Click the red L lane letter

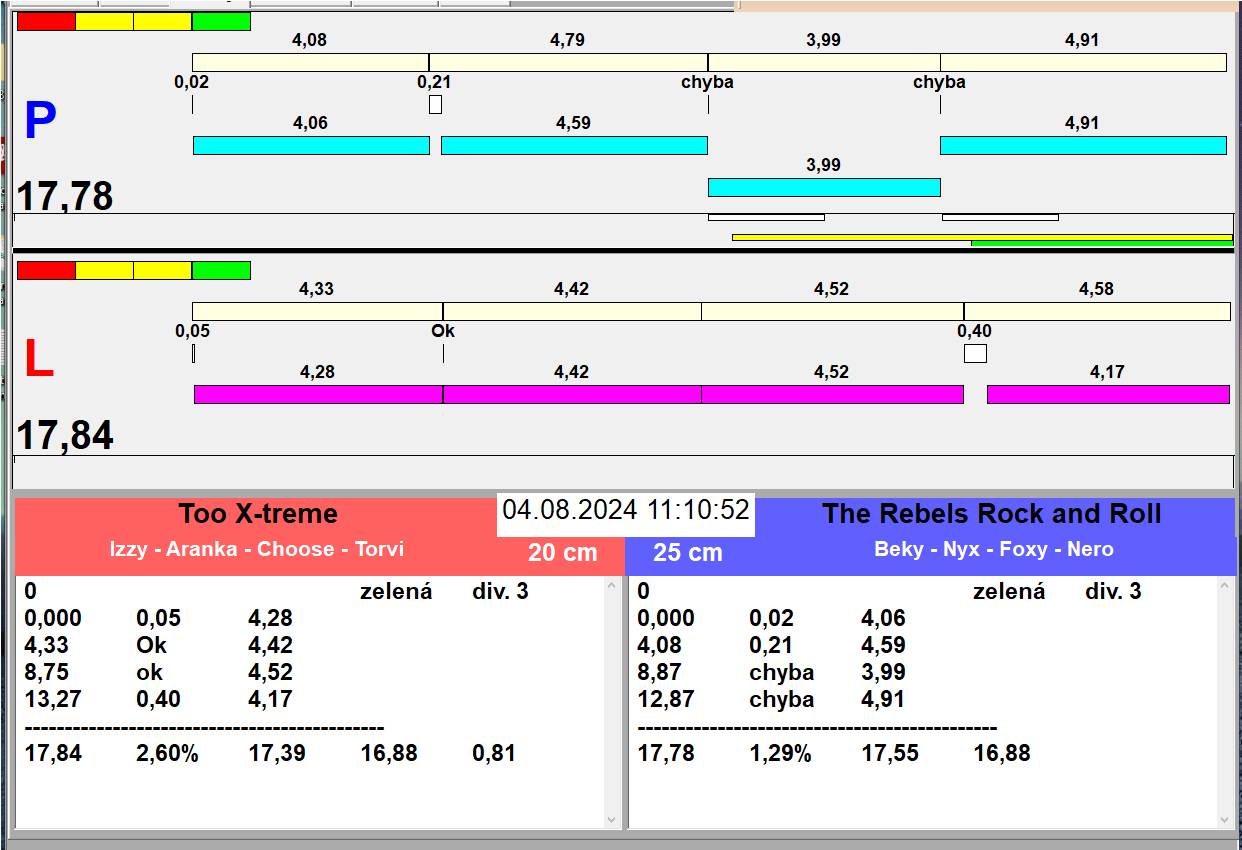[x=38, y=360]
